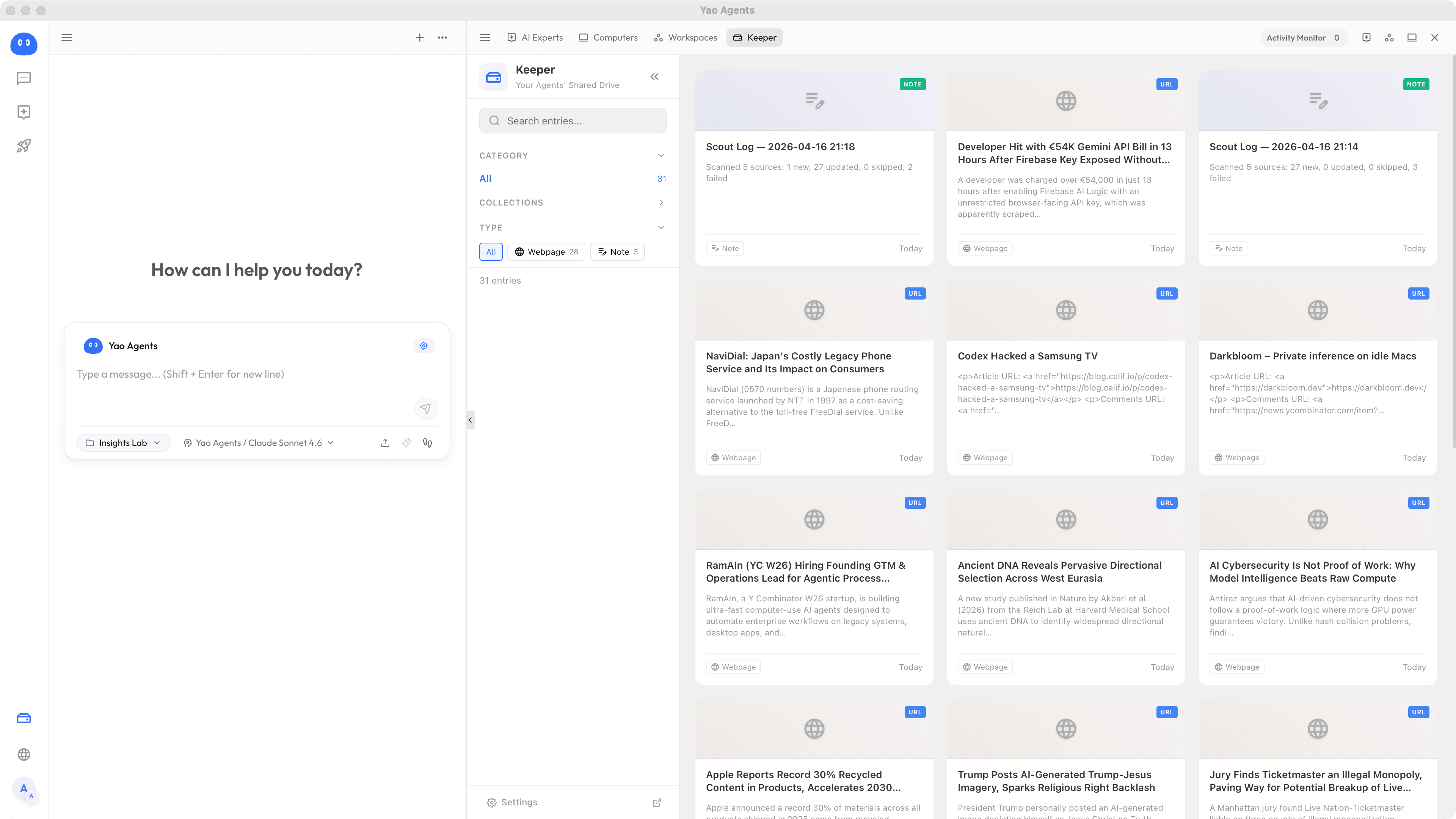Select the Keeper tab

click(x=755, y=37)
